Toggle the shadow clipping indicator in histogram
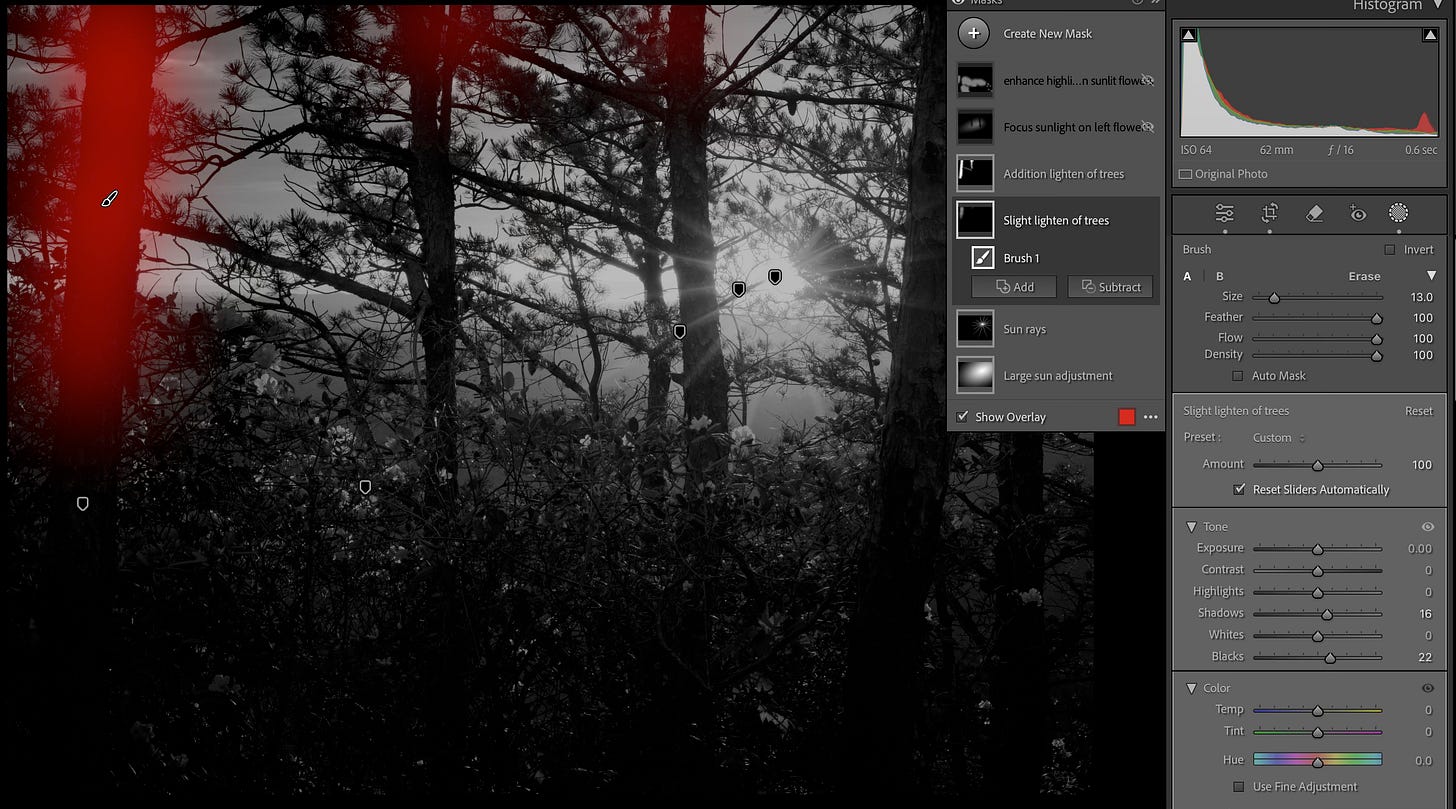1456x809 pixels. click(x=1188, y=35)
